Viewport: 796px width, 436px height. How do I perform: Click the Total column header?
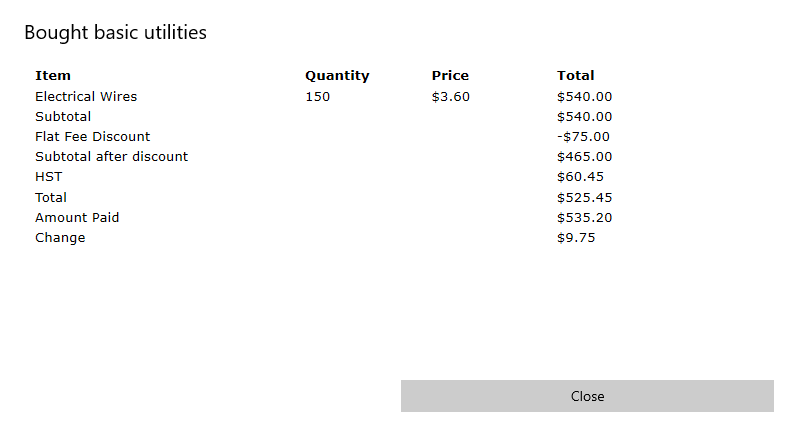[x=575, y=76]
